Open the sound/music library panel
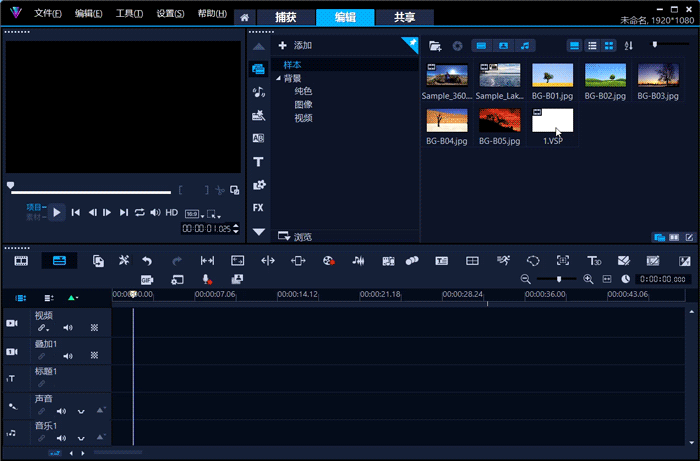The width and height of the screenshot is (700, 461). pyautogui.click(x=258, y=91)
